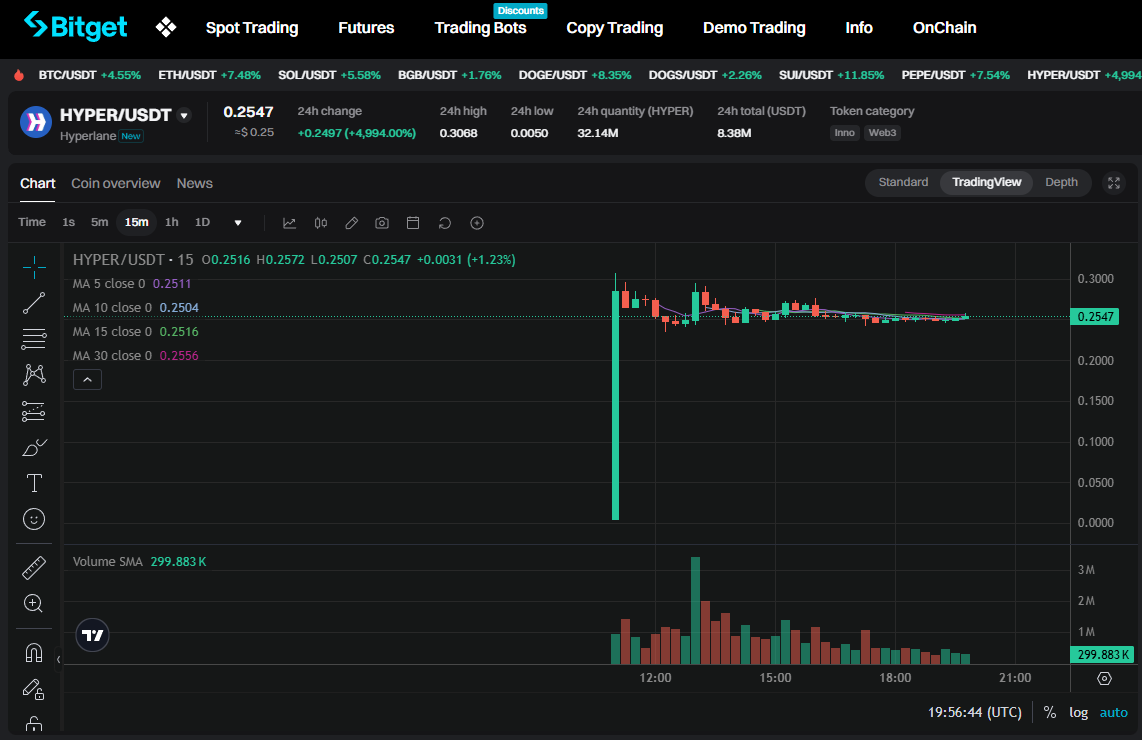1142x740 pixels.
Task: Collapse the MA indicator legend
Action: click(87, 379)
